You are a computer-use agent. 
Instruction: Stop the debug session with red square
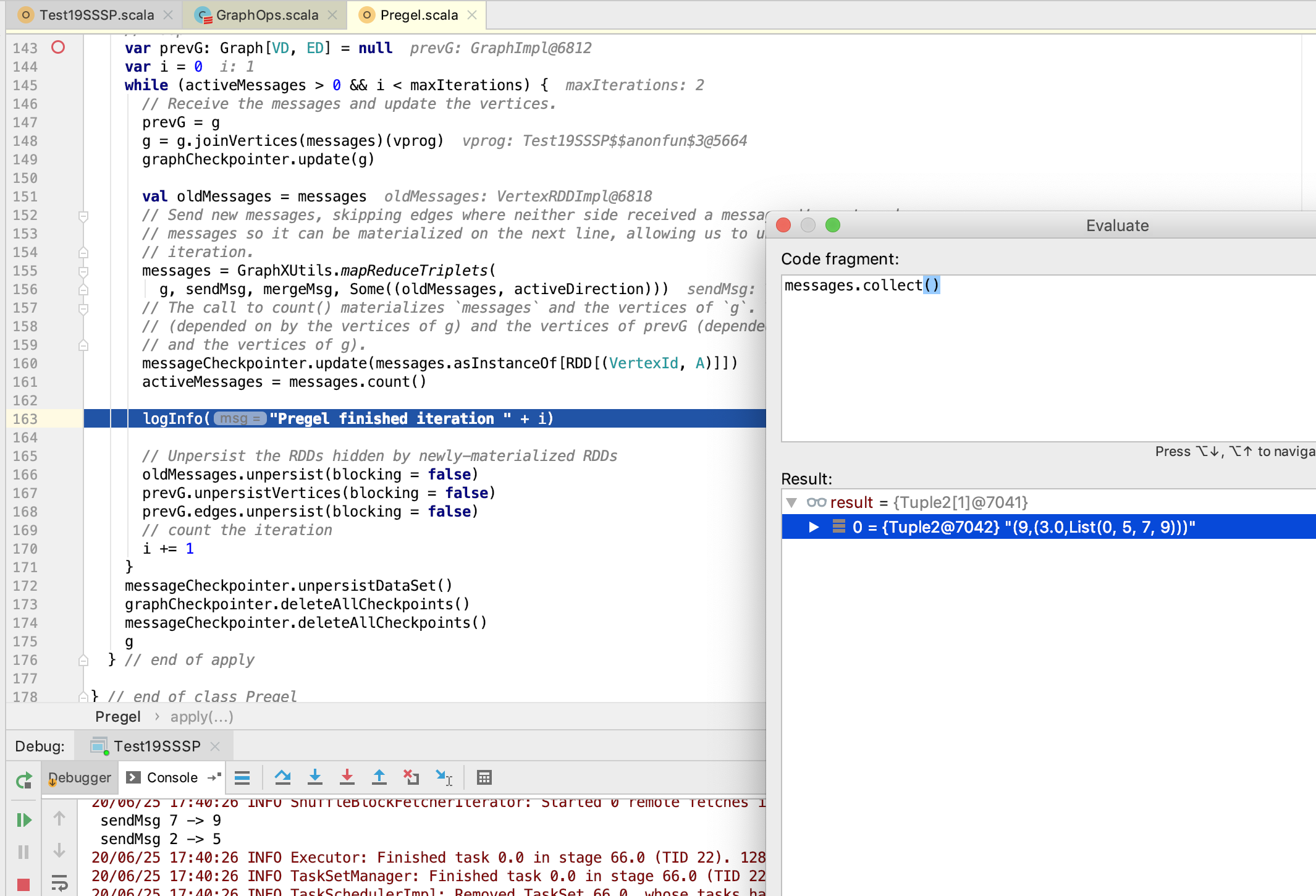click(23, 884)
